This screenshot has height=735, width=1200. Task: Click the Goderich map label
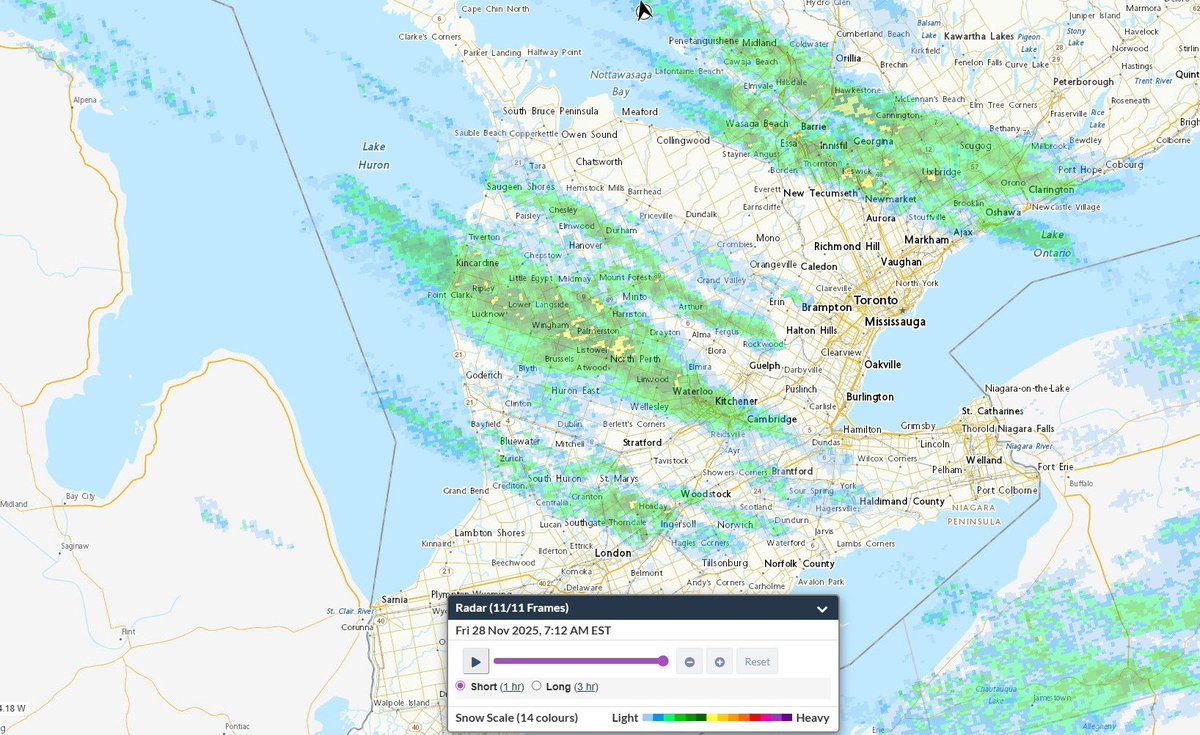point(484,375)
